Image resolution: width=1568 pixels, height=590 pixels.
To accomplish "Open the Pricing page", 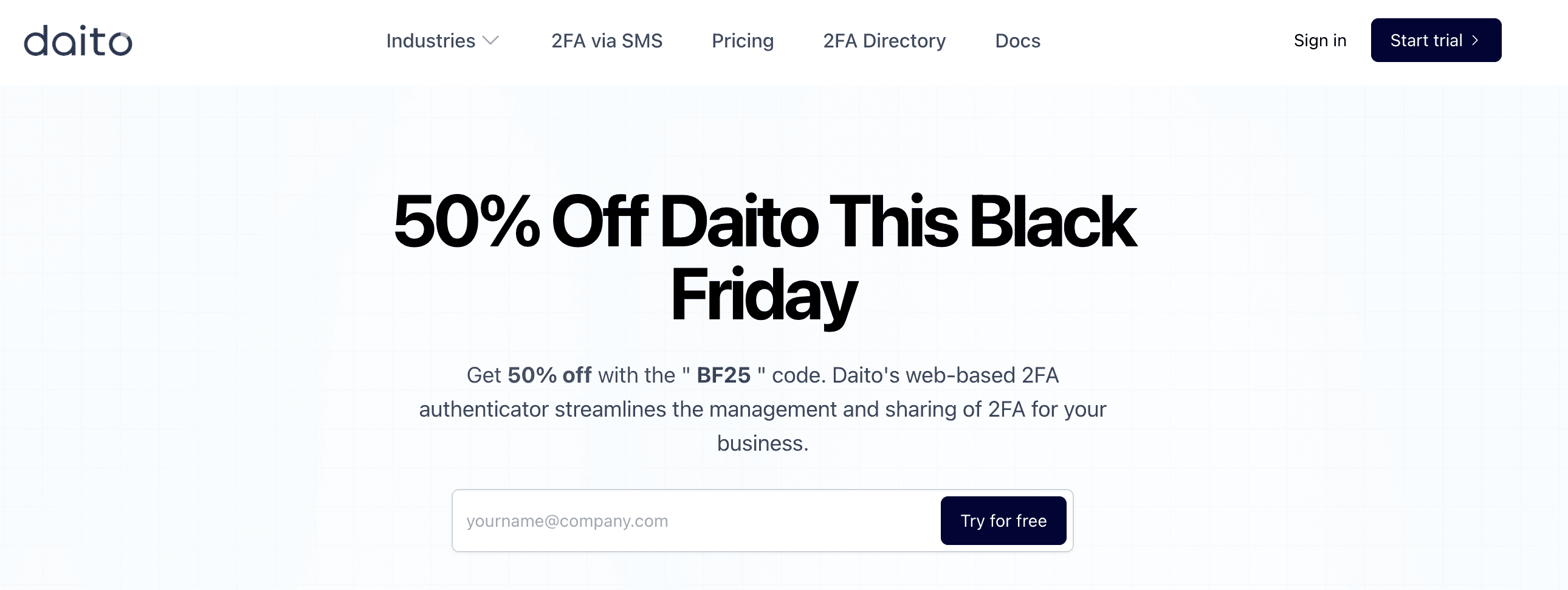I will (x=743, y=41).
